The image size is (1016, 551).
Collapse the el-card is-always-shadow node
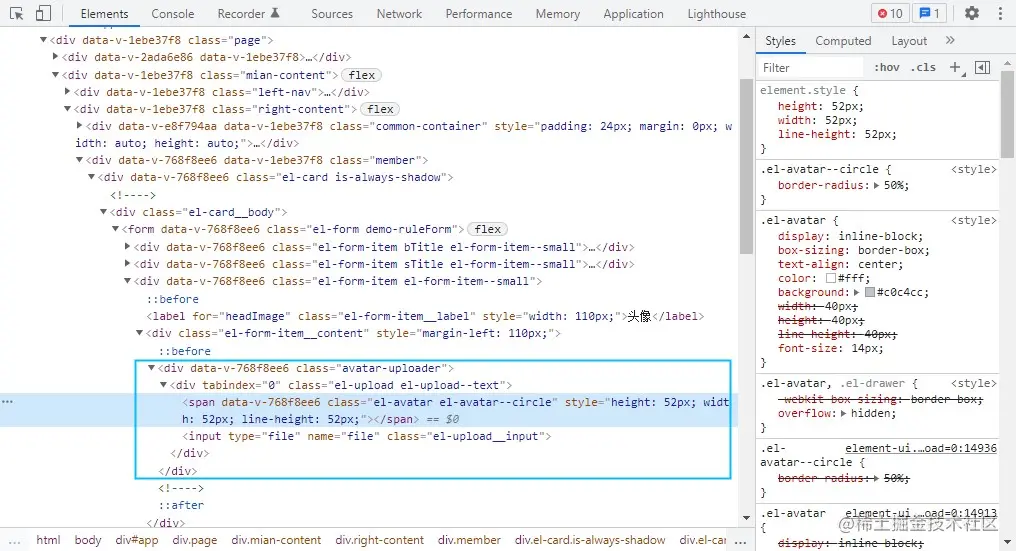click(x=91, y=177)
